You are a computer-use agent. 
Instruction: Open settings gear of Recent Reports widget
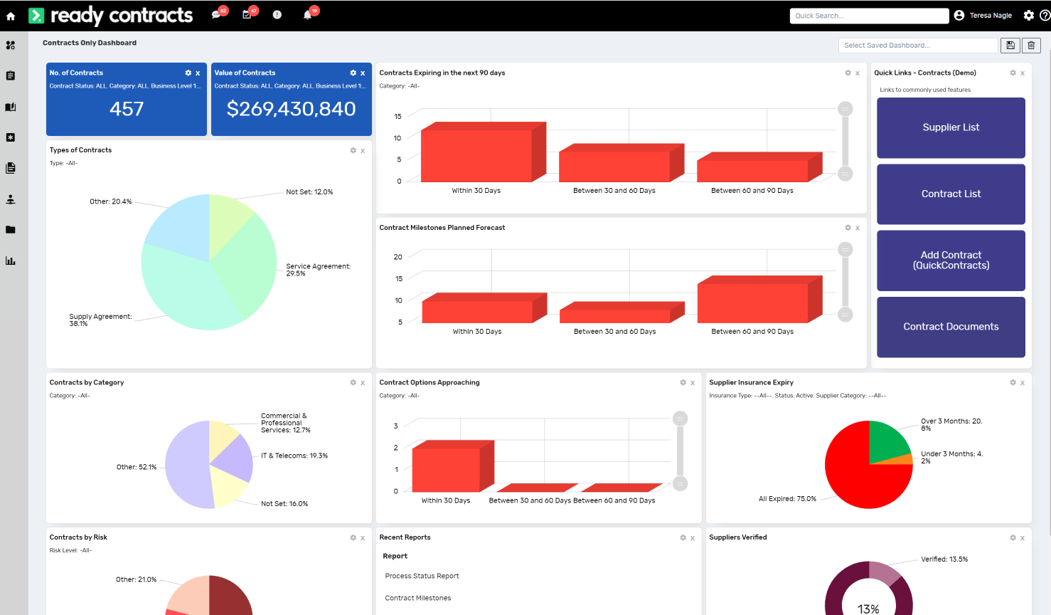683,537
